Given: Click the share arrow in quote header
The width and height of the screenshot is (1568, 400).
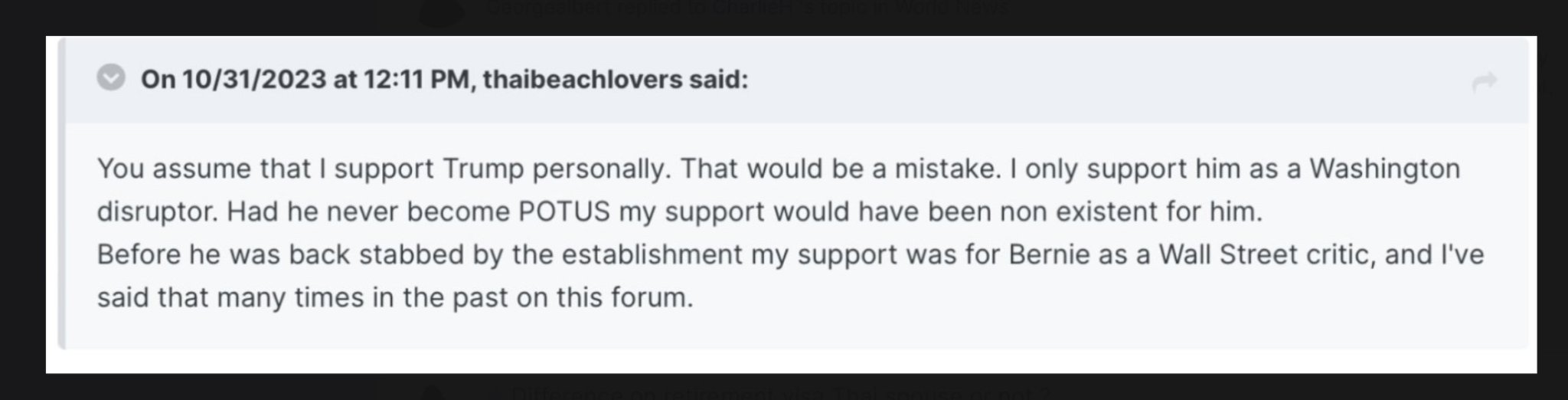Looking at the screenshot, I should tap(1484, 81).
